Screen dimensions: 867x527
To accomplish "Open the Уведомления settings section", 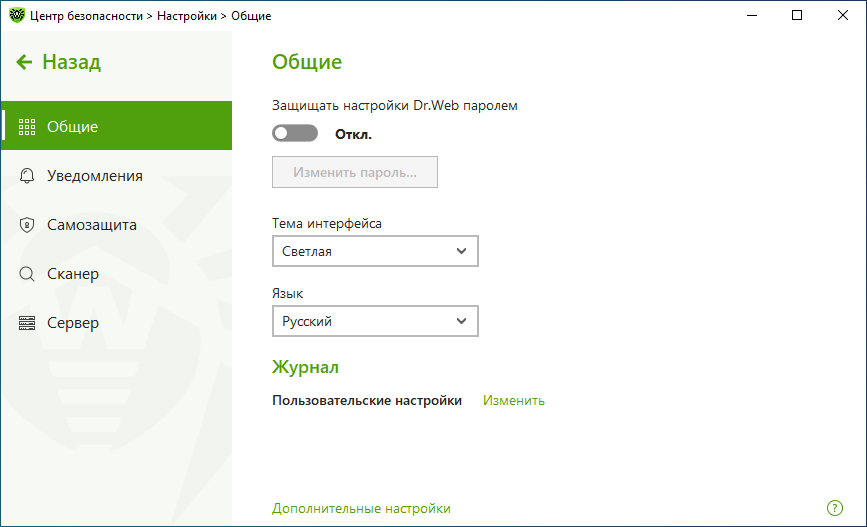I will click(x=117, y=175).
